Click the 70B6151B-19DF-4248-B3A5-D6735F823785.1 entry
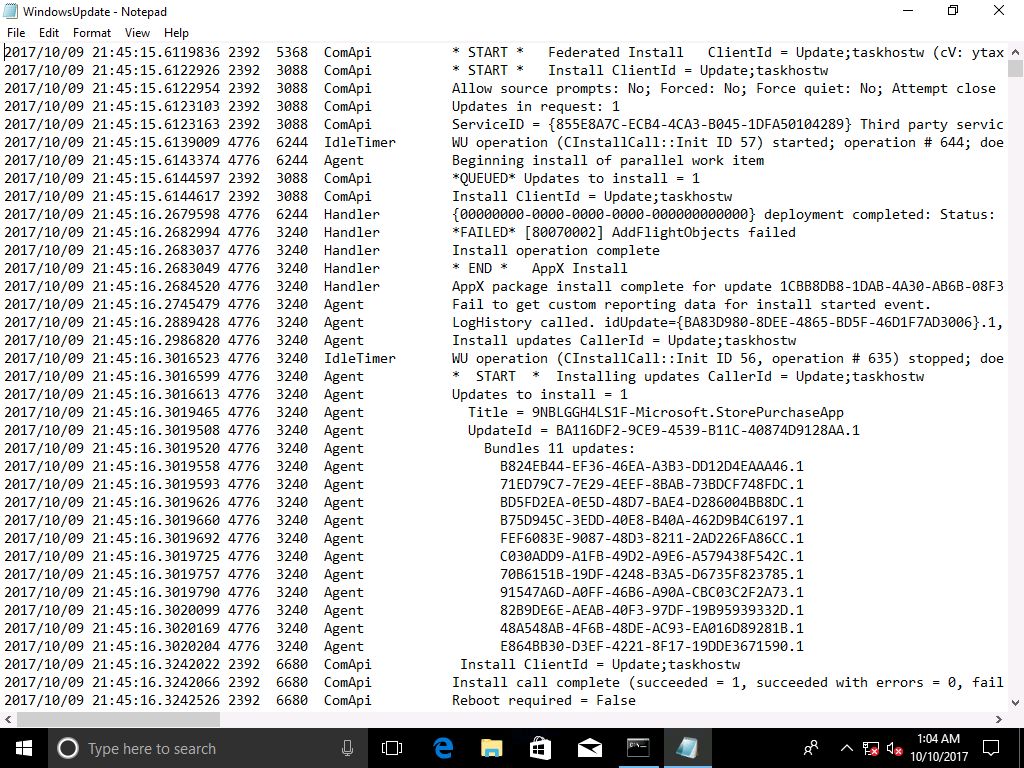1024x768 pixels. (652, 575)
